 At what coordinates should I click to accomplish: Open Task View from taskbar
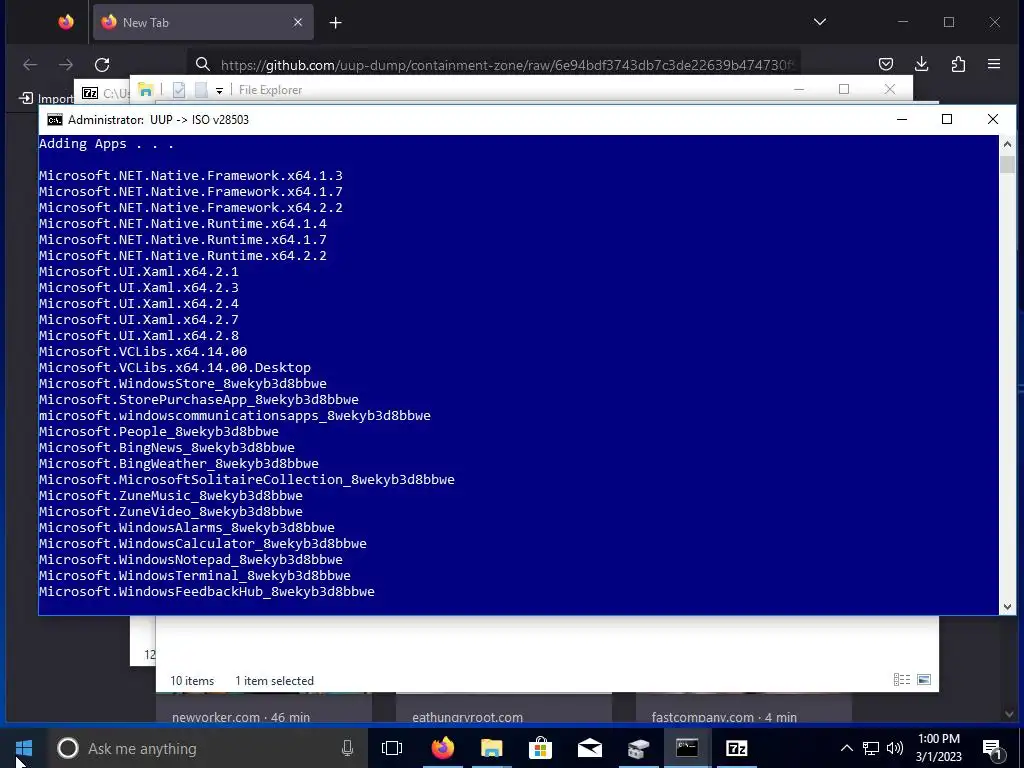(x=392, y=748)
